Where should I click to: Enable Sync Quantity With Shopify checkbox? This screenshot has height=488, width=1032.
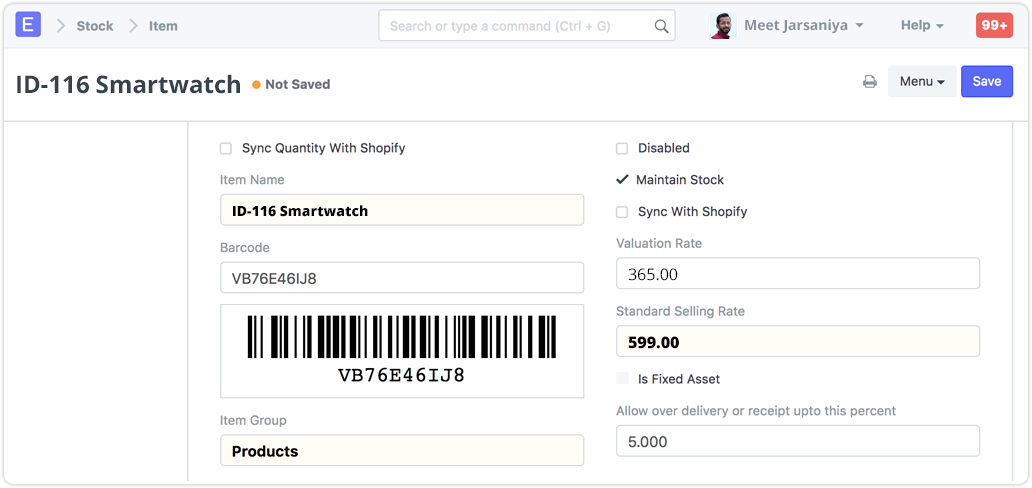(x=226, y=149)
